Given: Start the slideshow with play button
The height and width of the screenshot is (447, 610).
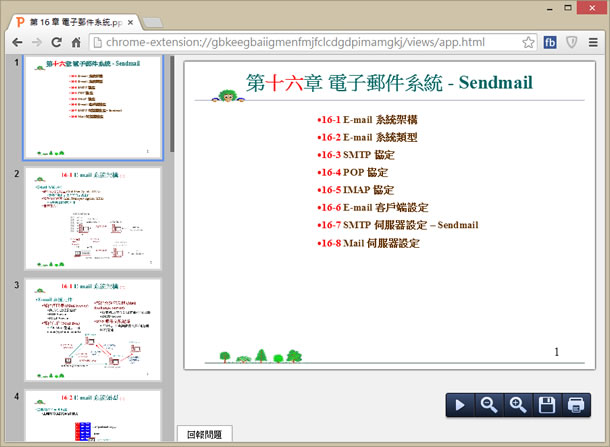Looking at the screenshot, I should (x=460, y=405).
